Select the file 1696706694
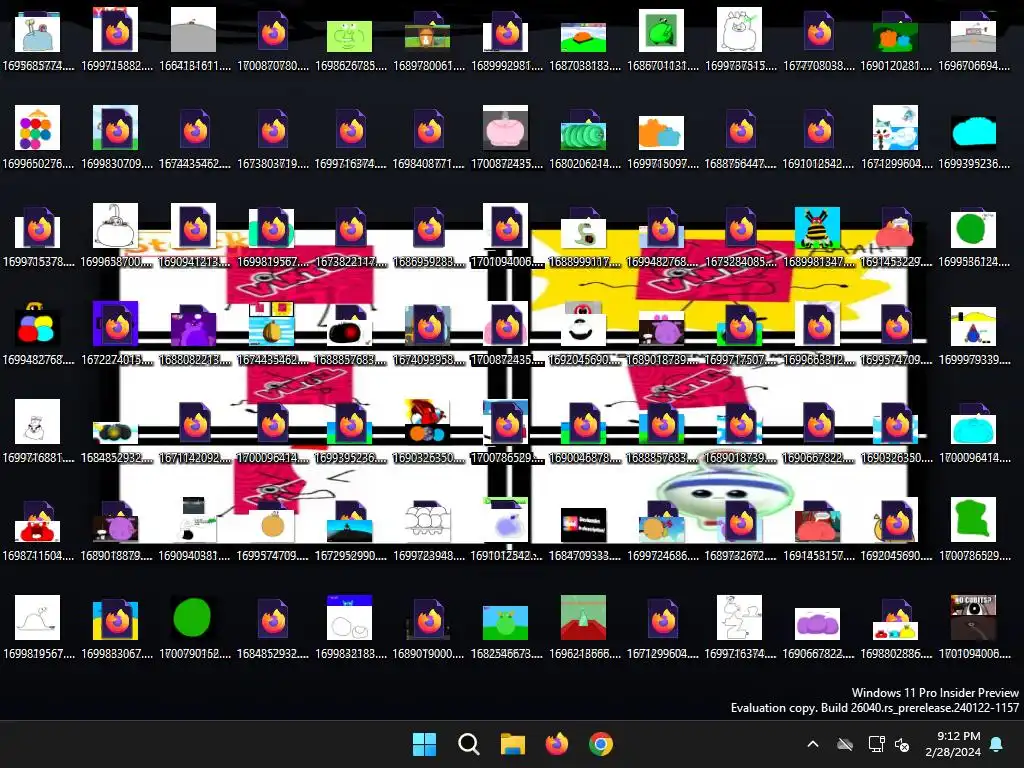 [x=974, y=40]
